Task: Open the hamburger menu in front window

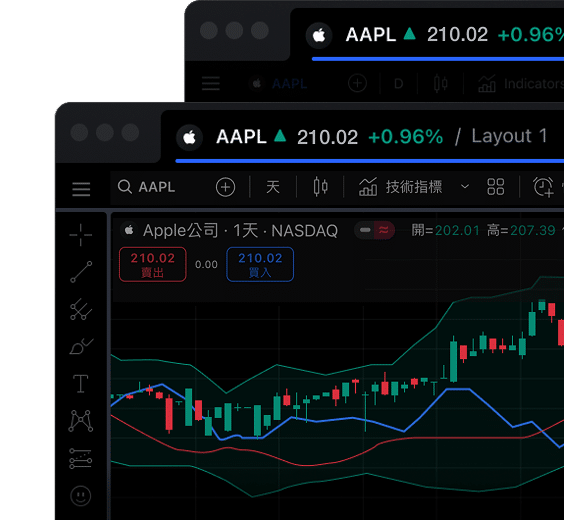Action: (x=81, y=189)
